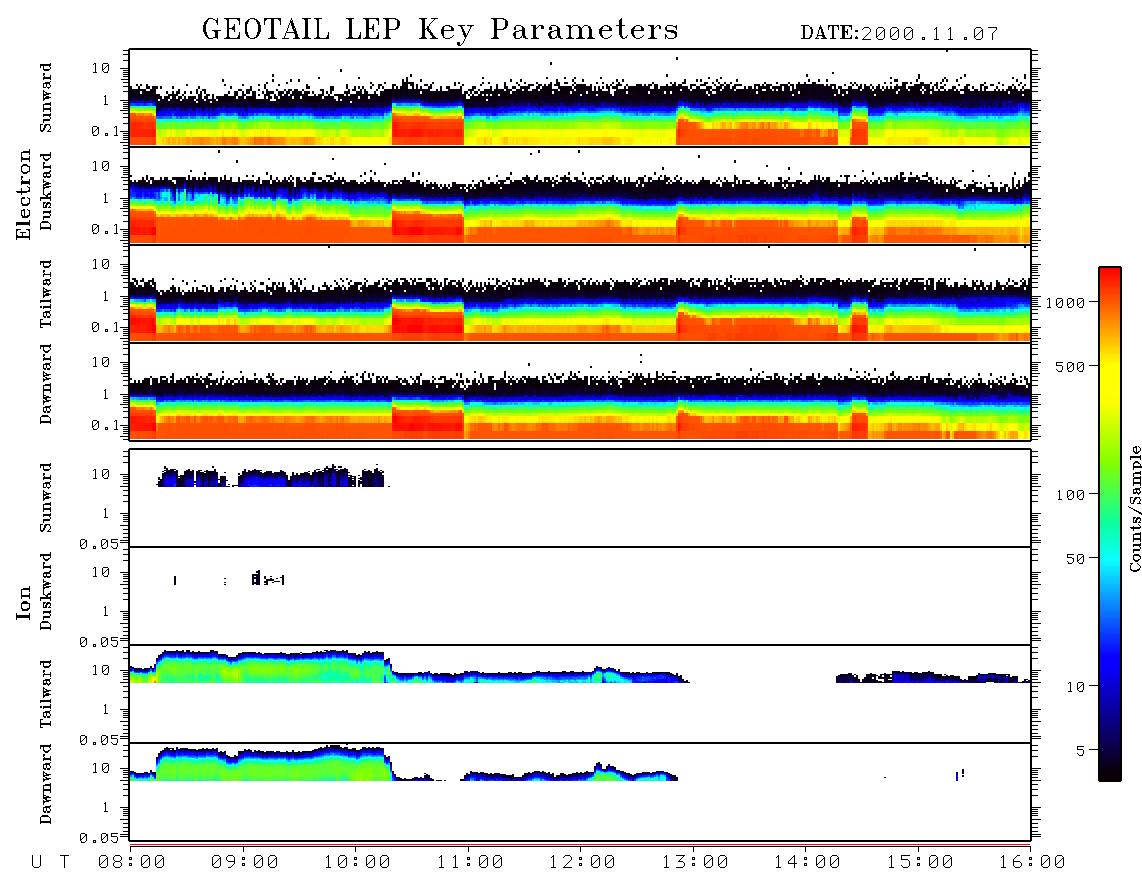This screenshot has height=880, width=1142.
Task: Select the Electron 'Duskward' axis label
Action: tap(46, 192)
